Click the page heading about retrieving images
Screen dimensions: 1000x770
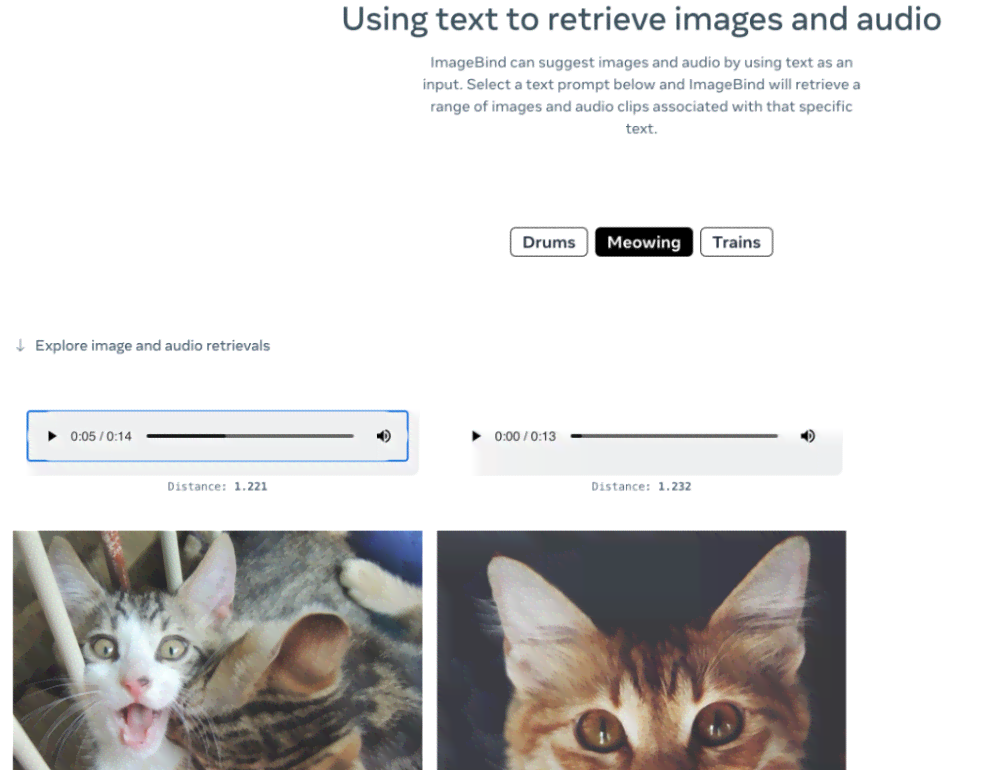pyautogui.click(x=642, y=19)
